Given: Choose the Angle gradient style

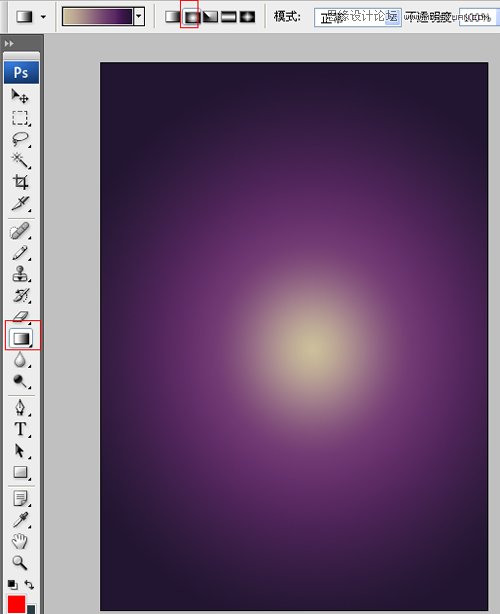Looking at the screenshot, I should click(x=210, y=16).
